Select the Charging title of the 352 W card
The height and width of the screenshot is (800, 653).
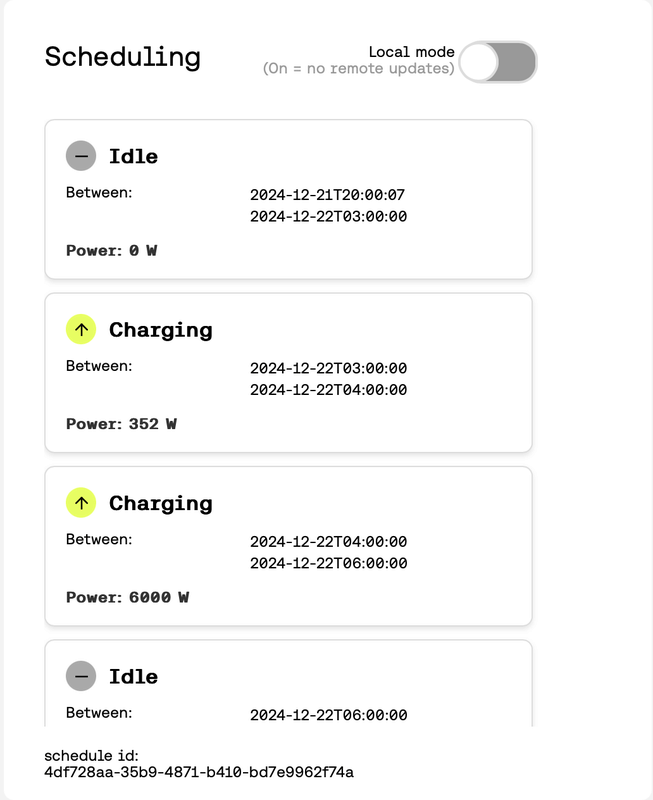[160, 330]
